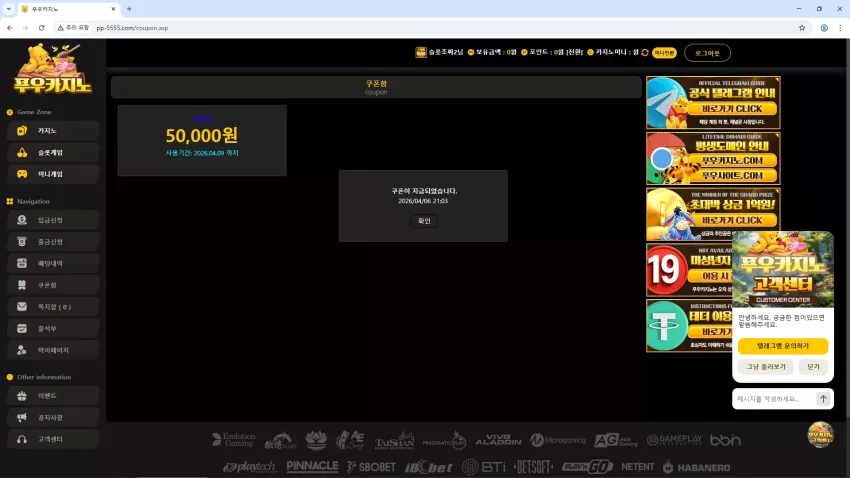Open the 미니게임 gamepad icon entry
This screenshot has height=478, width=850.
coord(53,175)
